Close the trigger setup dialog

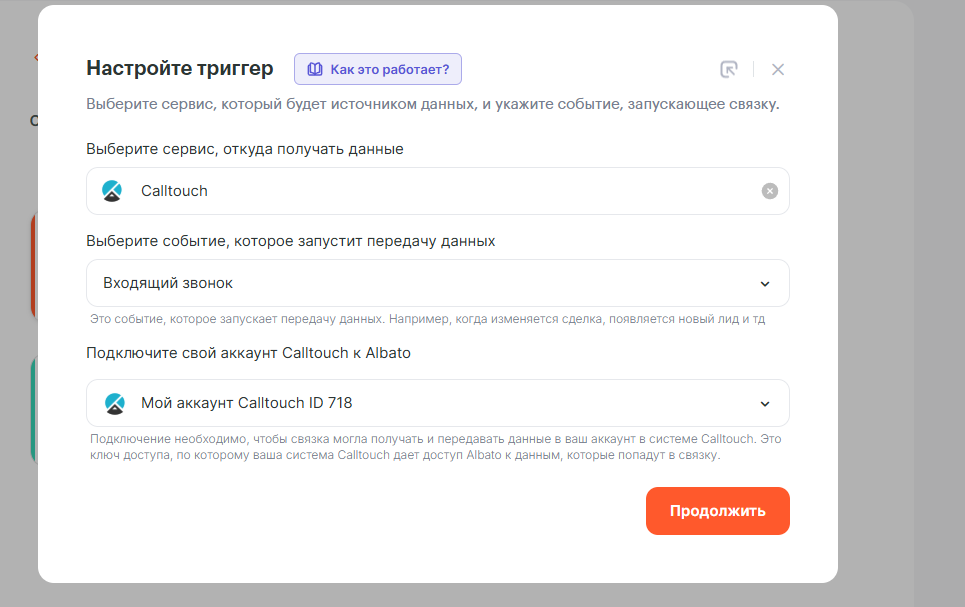778,69
